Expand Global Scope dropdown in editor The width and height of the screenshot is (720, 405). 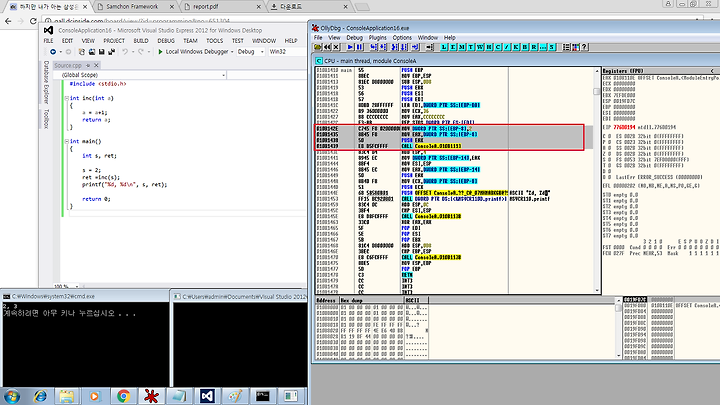(223, 75)
